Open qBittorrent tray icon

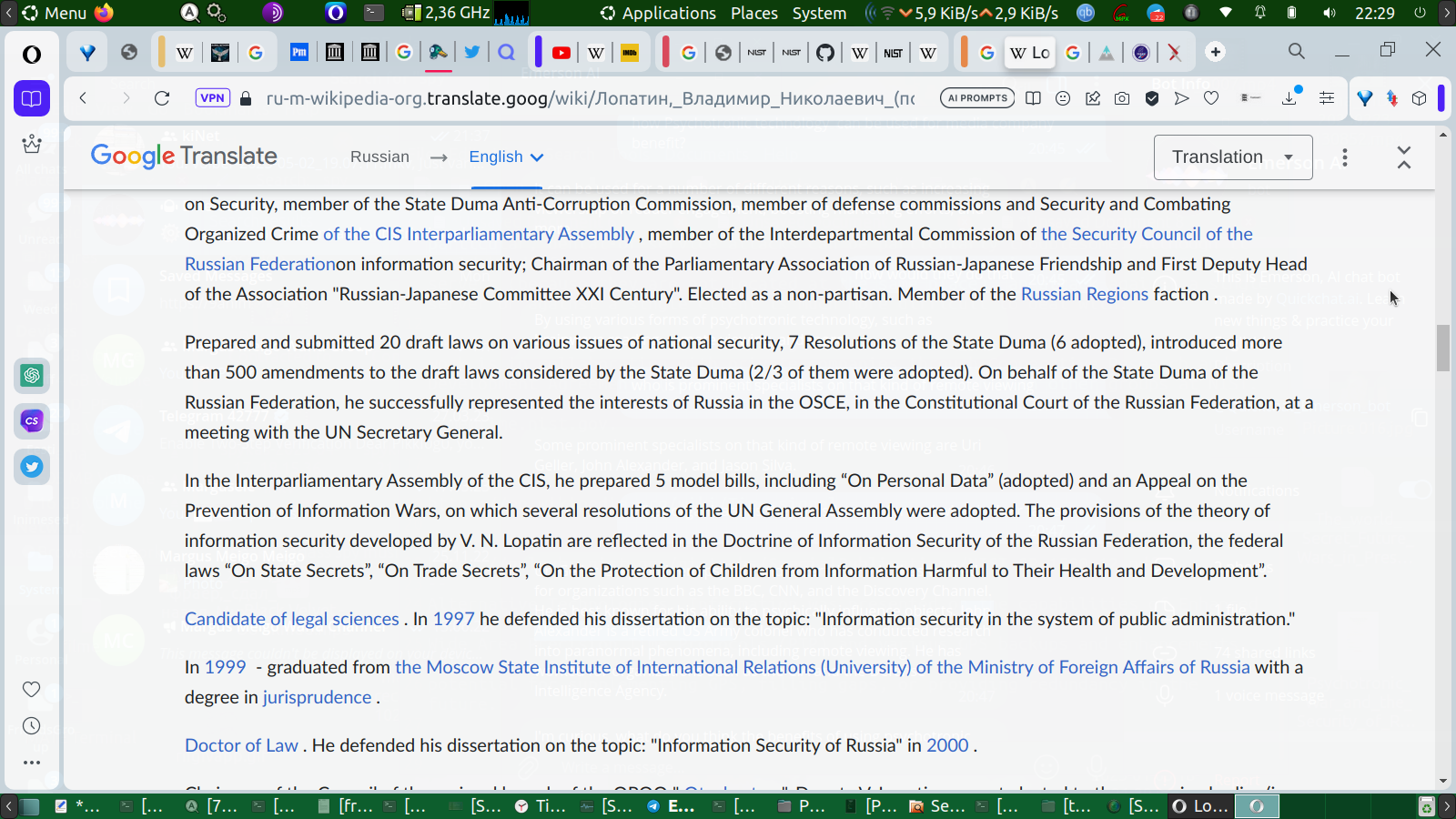tap(1086, 13)
